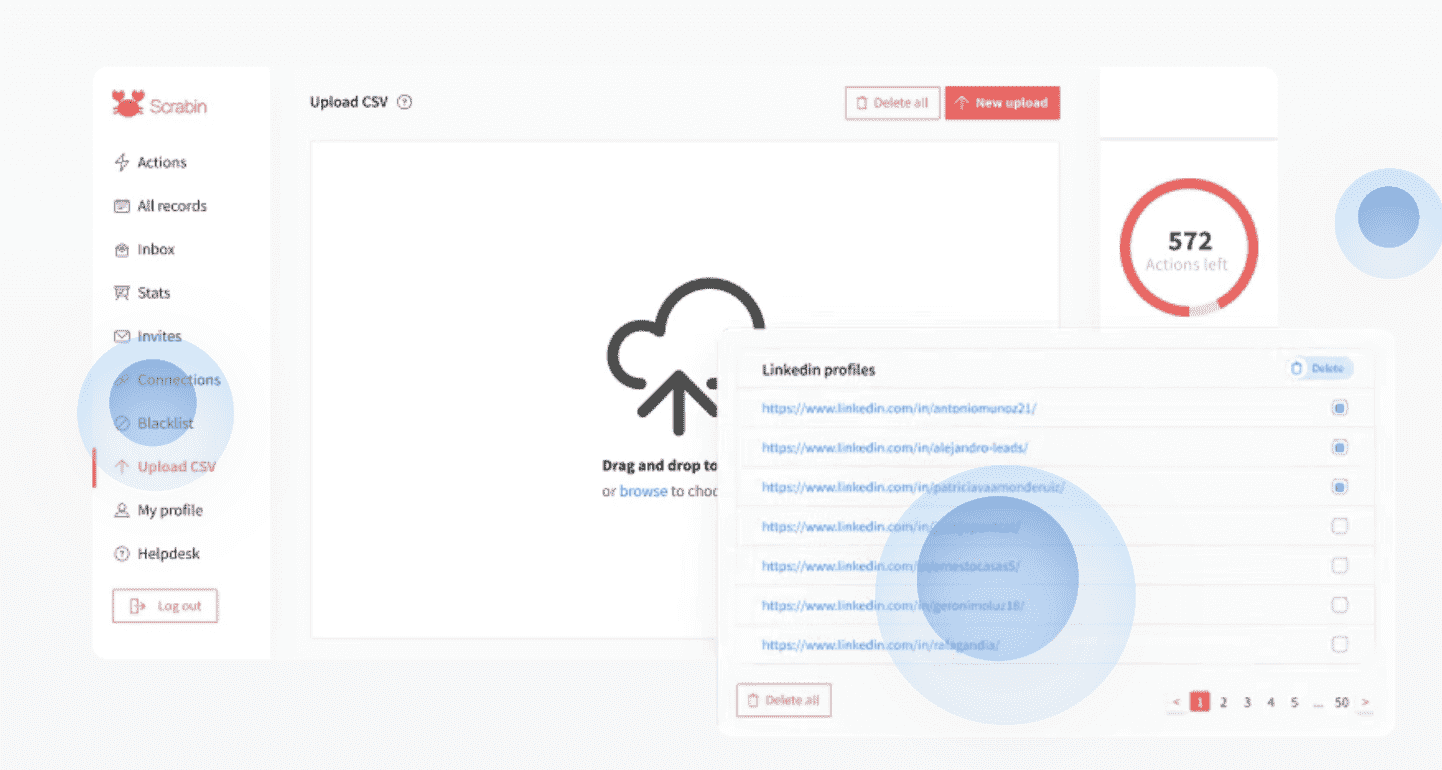The image size is (1442, 770).
Task: Go to previous page with left arrow
Action: pos(1176,702)
